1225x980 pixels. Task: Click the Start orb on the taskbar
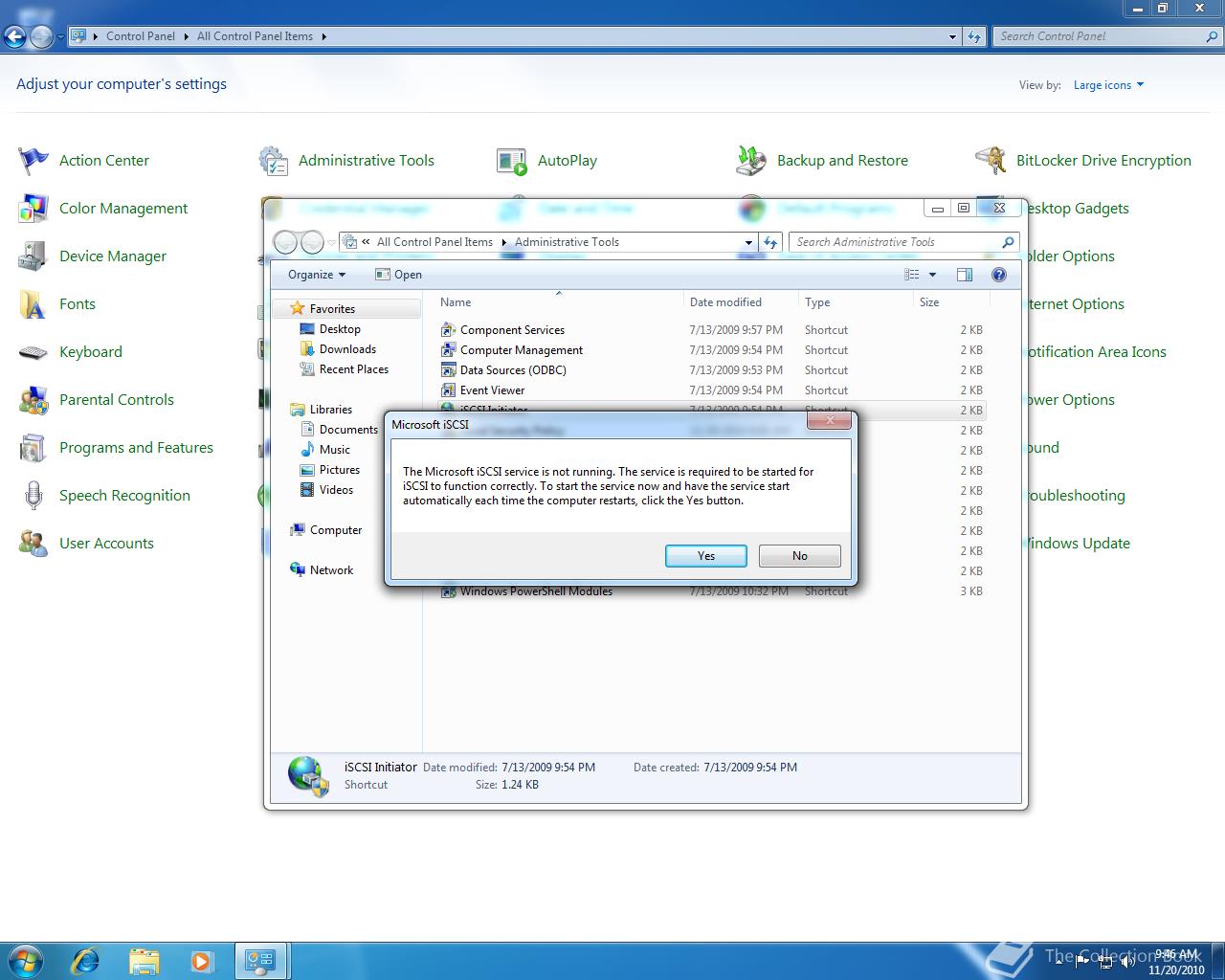pyautogui.click(x=25, y=961)
